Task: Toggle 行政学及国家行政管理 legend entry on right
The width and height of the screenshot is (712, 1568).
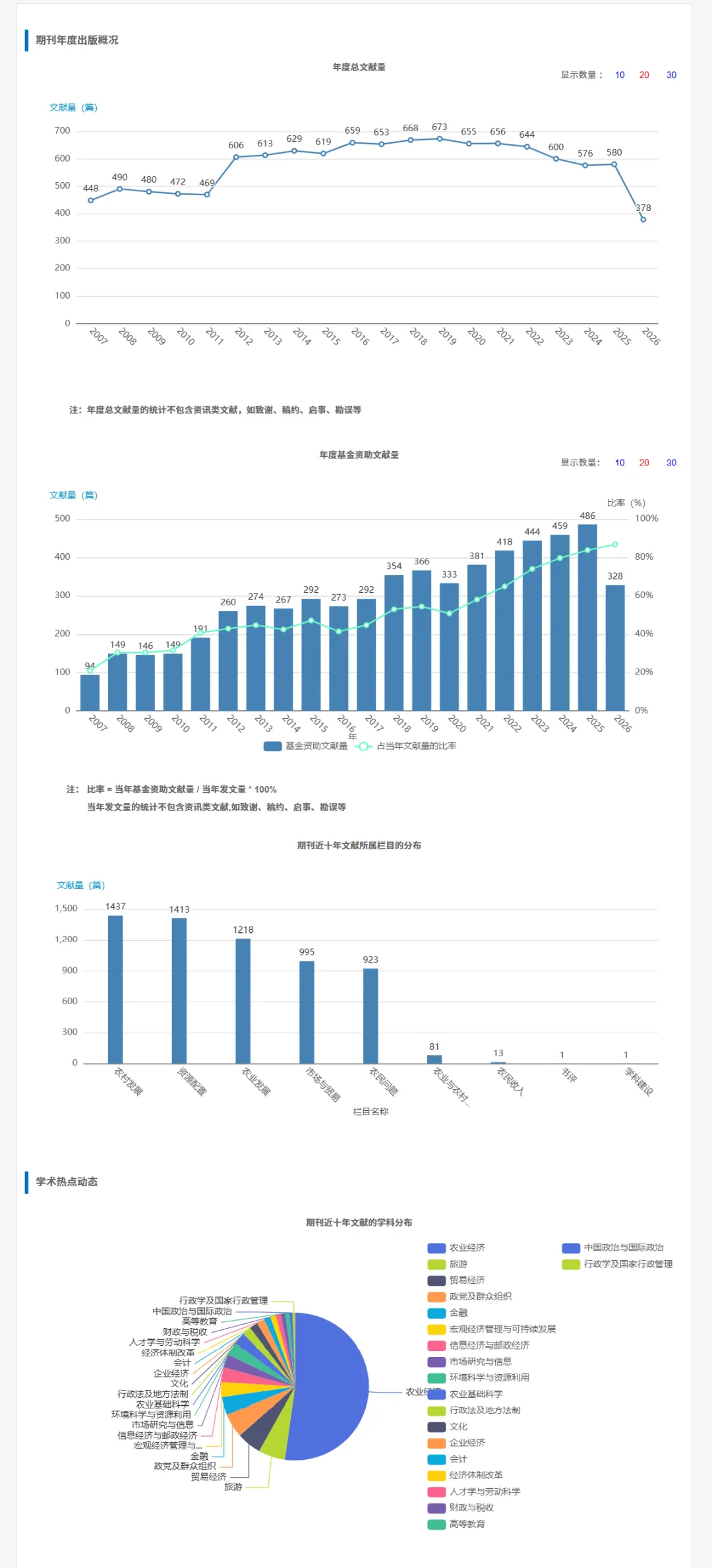Action: (x=618, y=1264)
